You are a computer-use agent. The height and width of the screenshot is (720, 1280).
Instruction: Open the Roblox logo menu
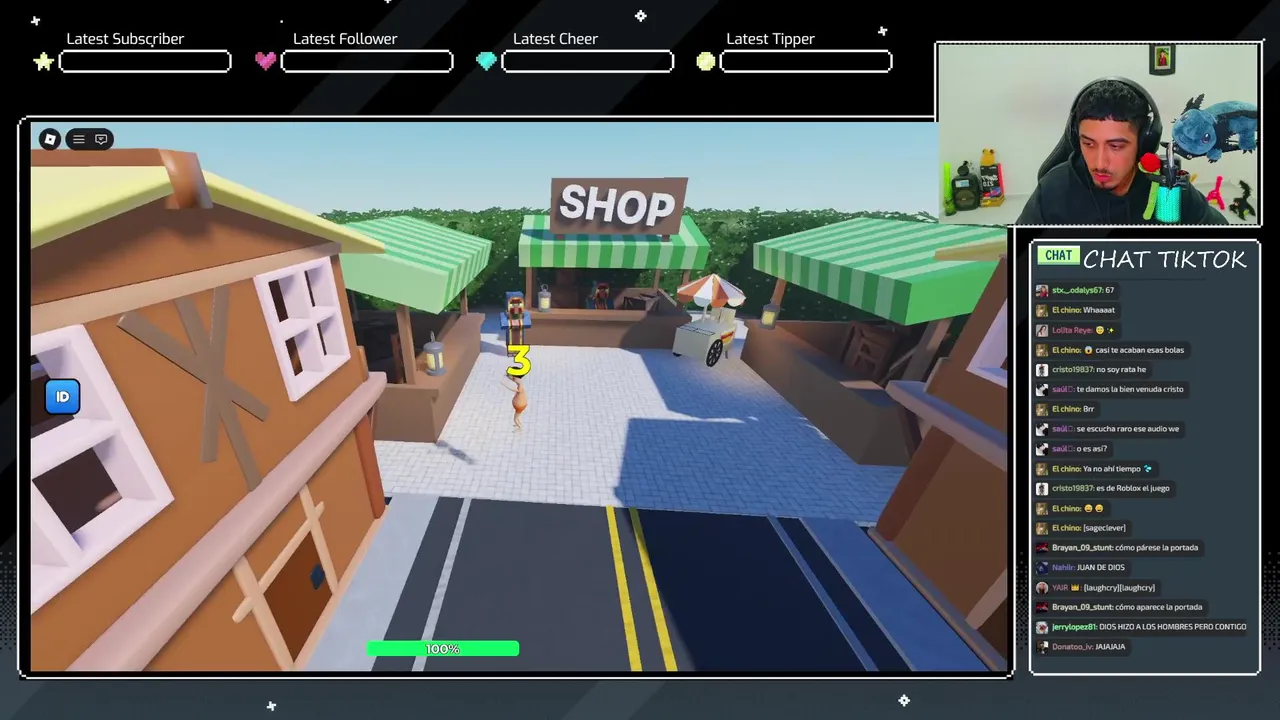pos(50,139)
